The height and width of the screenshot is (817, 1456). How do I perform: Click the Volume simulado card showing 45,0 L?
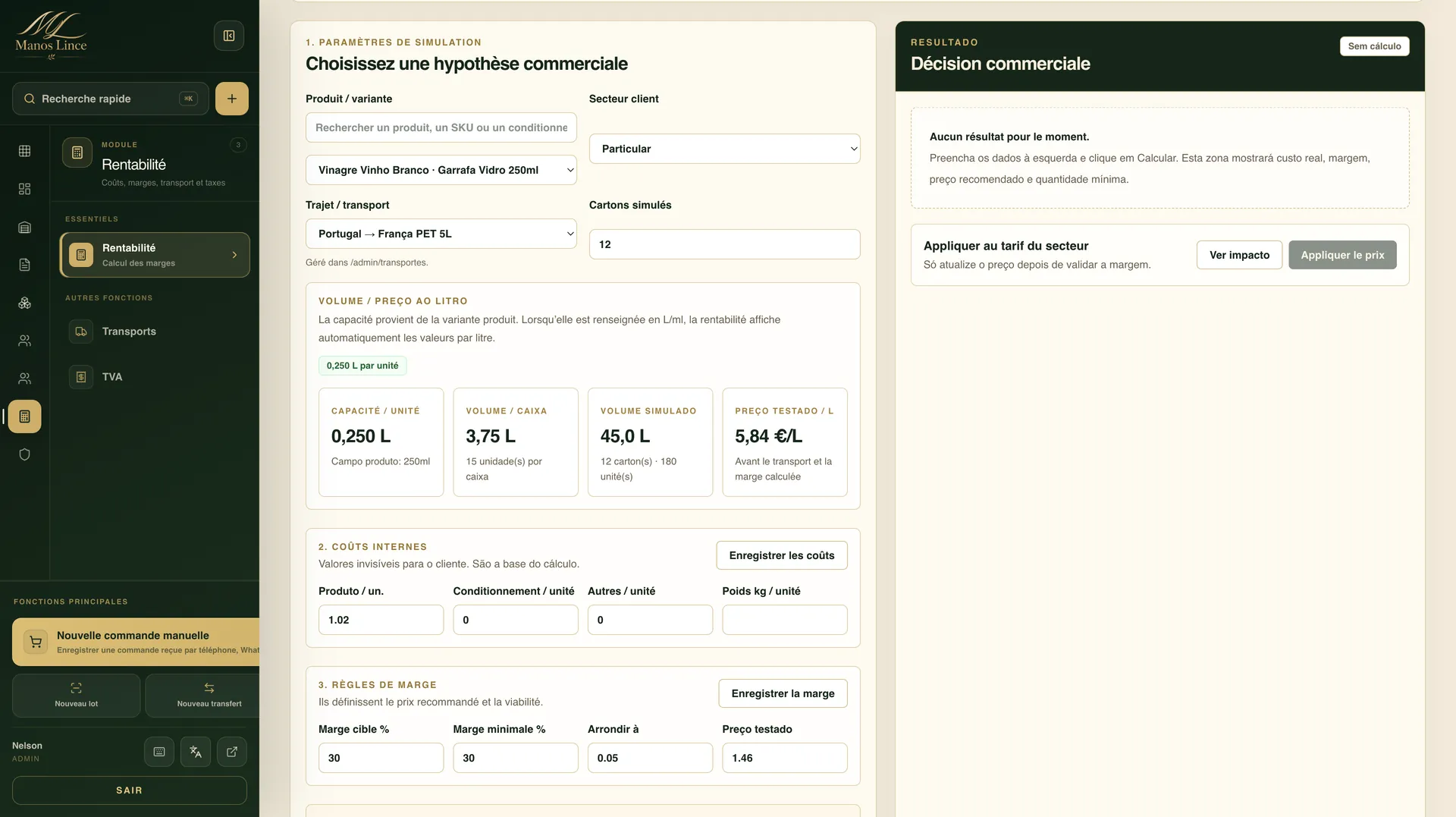pyautogui.click(x=651, y=442)
